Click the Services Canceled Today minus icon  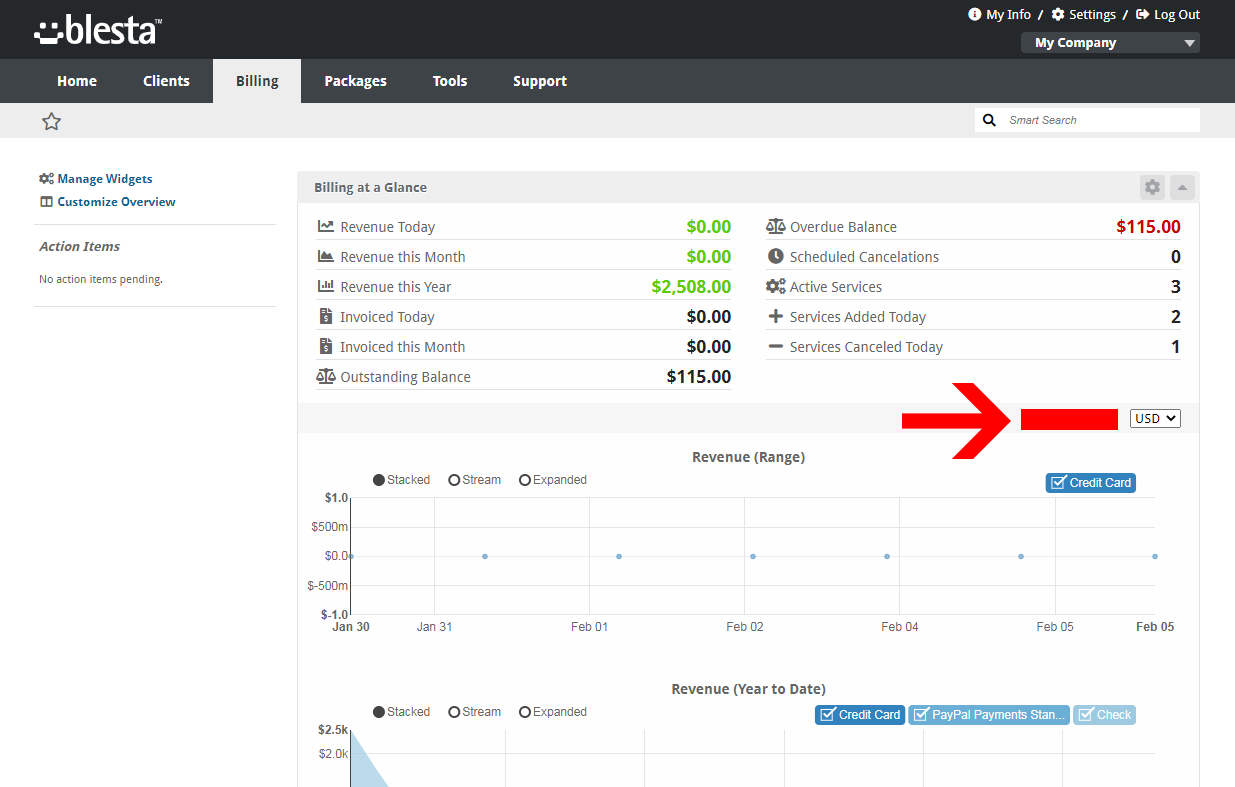tap(776, 347)
